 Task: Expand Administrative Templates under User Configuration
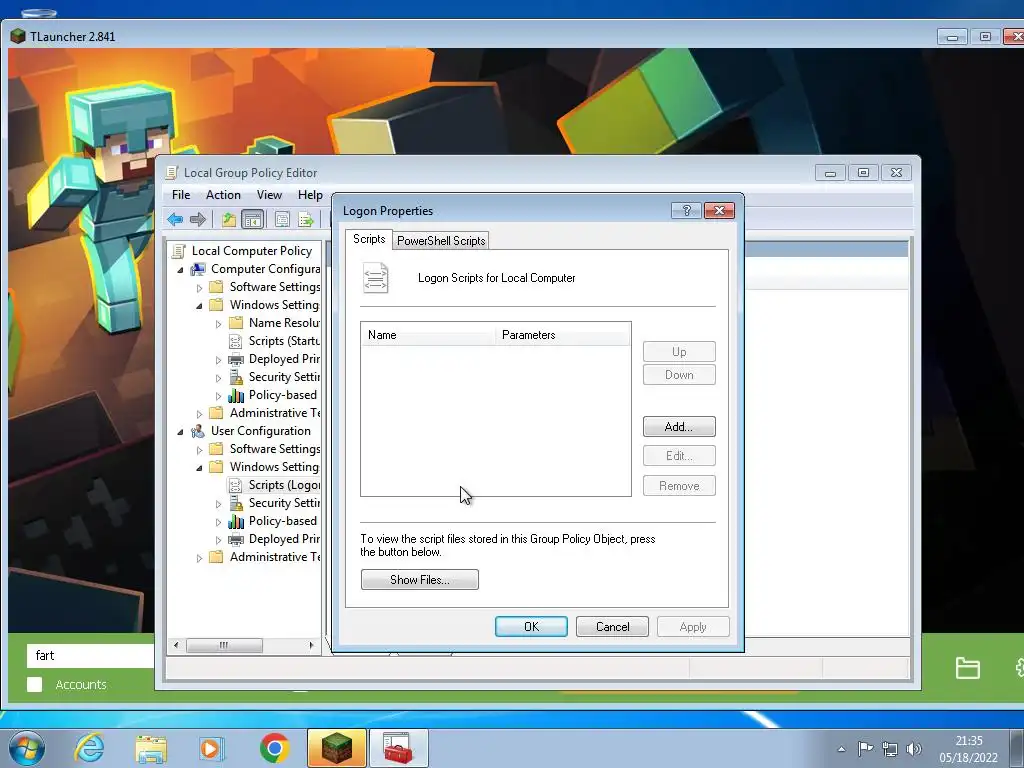click(x=199, y=558)
